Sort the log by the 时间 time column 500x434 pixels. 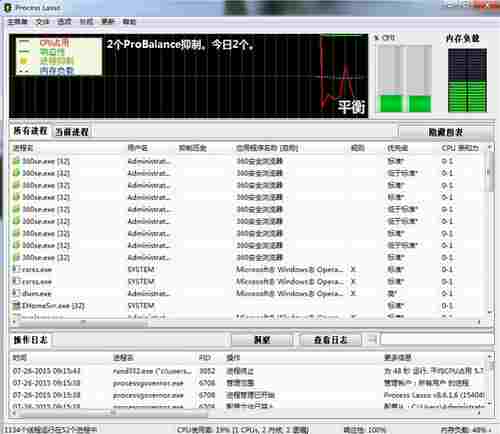click(19, 358)
